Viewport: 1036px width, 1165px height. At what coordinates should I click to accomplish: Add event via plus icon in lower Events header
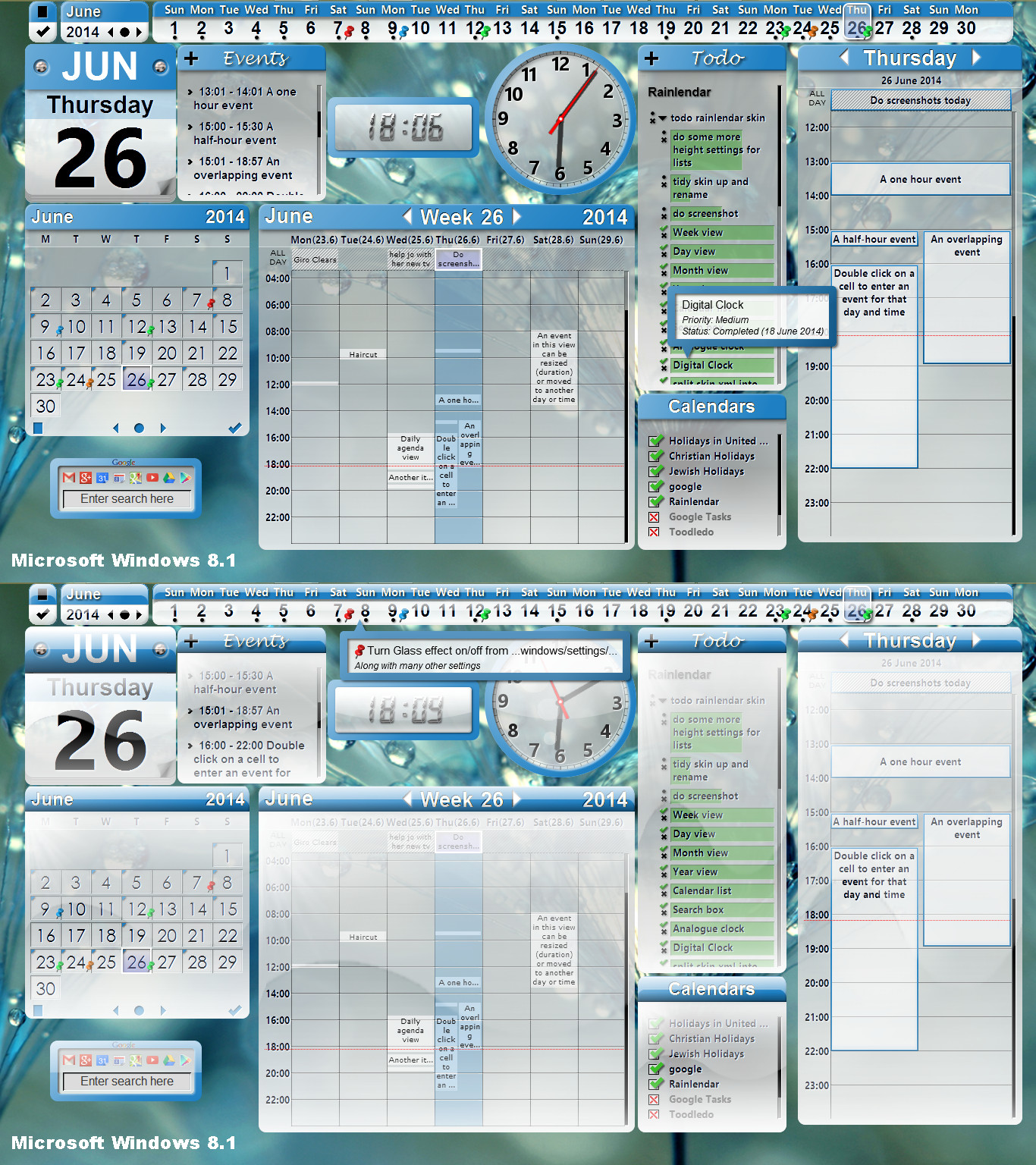coord(191,641)
